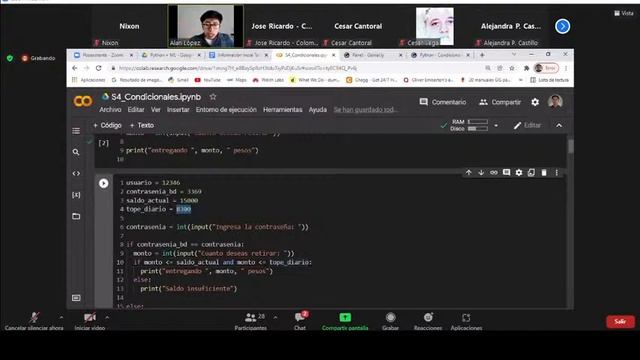Image resolution: width=640 pixels, height=360 pixels.
Task: Open the Entorno de ejecución menu
Action: coord(226,110)
